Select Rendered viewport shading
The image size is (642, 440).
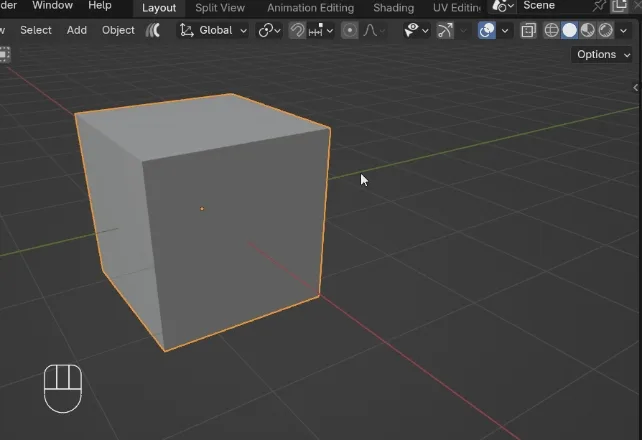[x=606, y=30]
